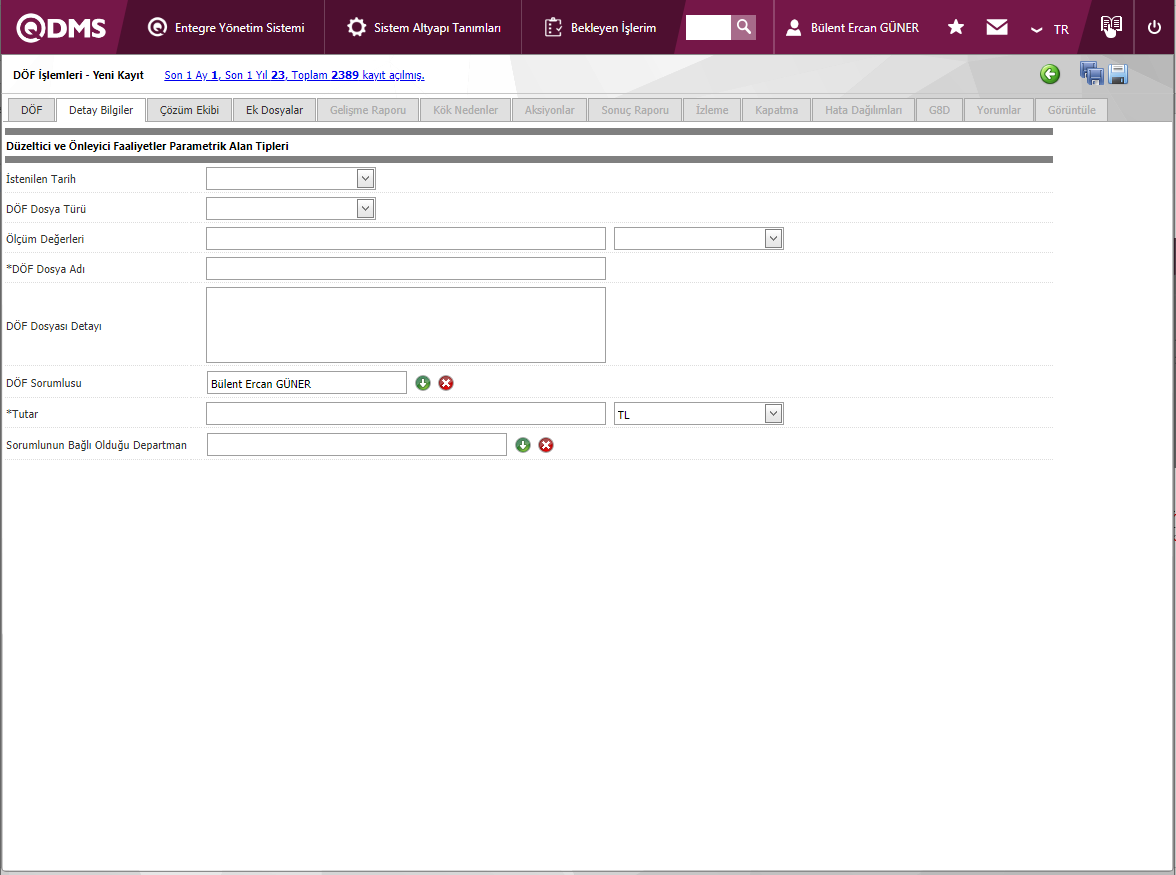
Task: Open the help book icon
Action: tap(1111, 26)
